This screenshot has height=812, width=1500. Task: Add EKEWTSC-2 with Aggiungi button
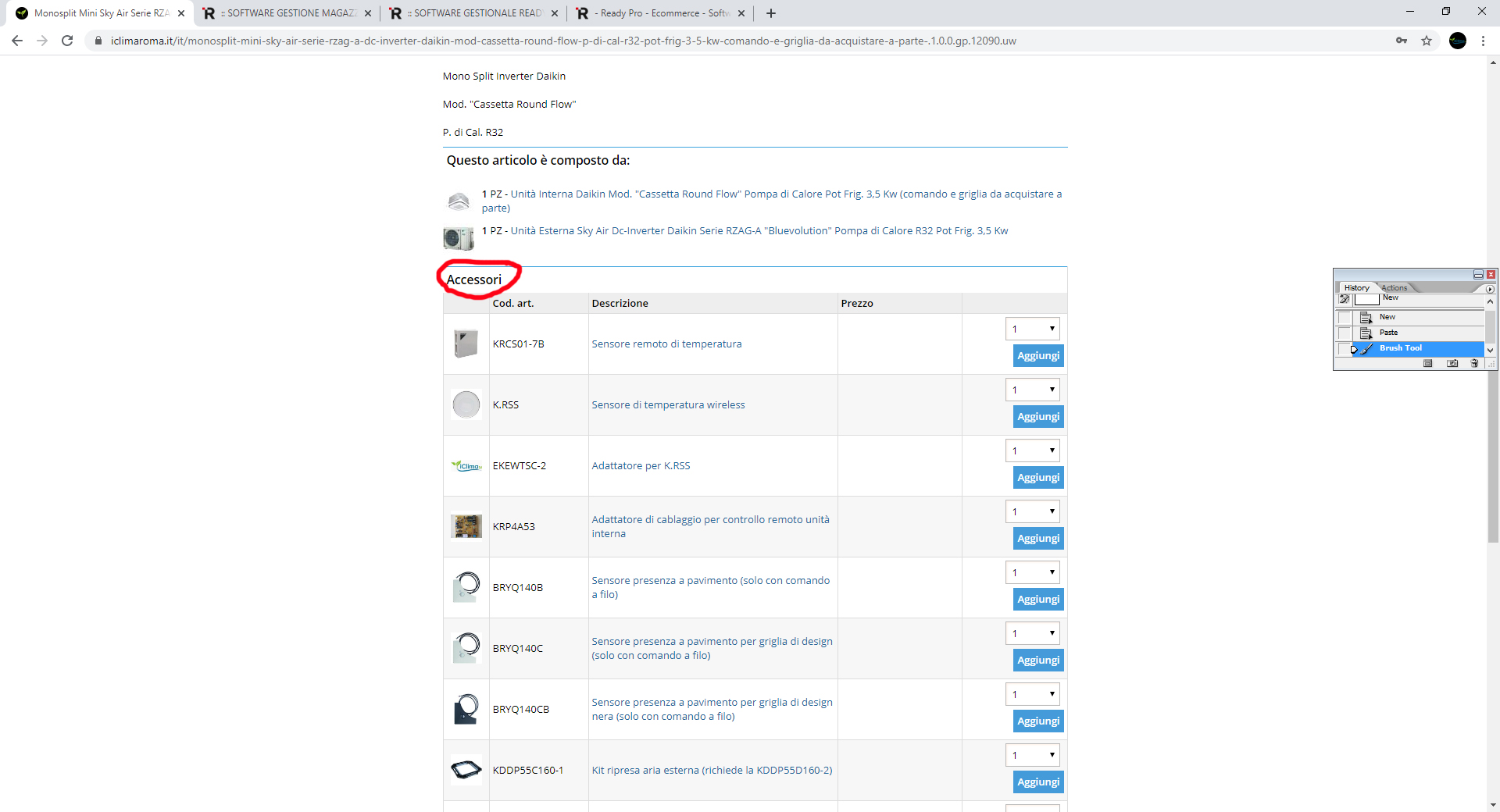(1038, 478)
